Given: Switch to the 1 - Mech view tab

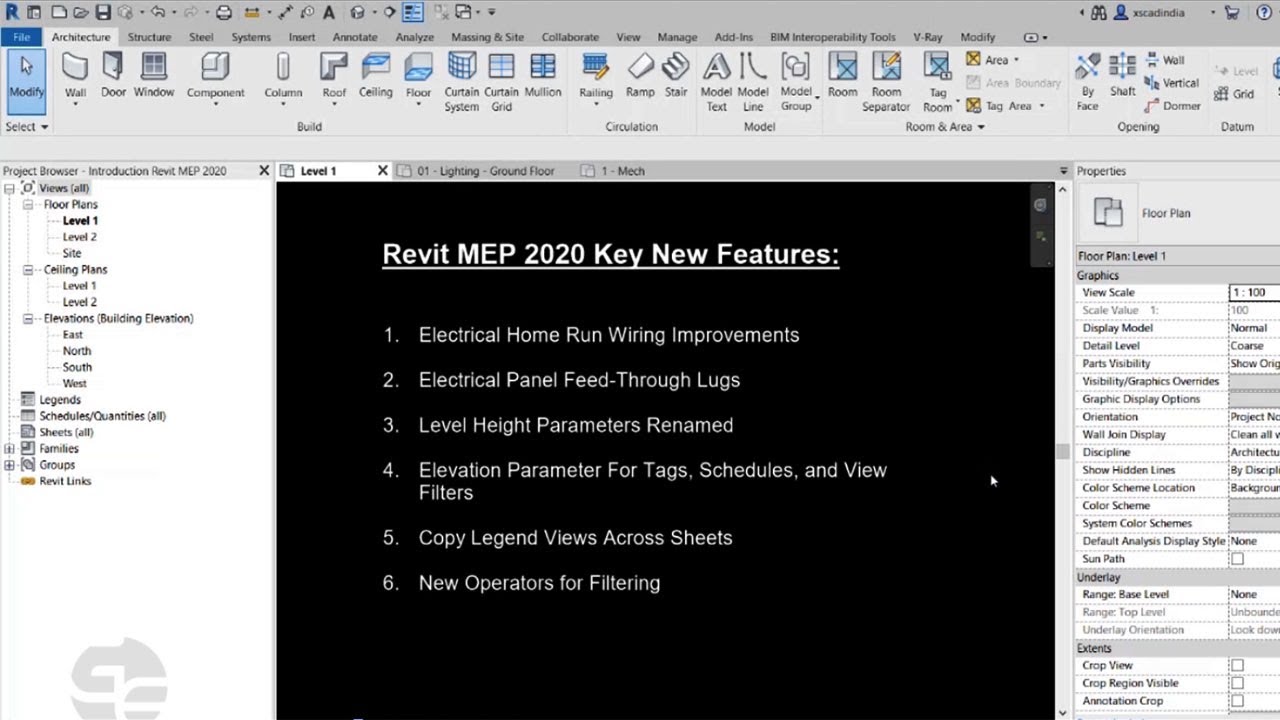Looking at the screenshot, I should click(x=622, y=171).
